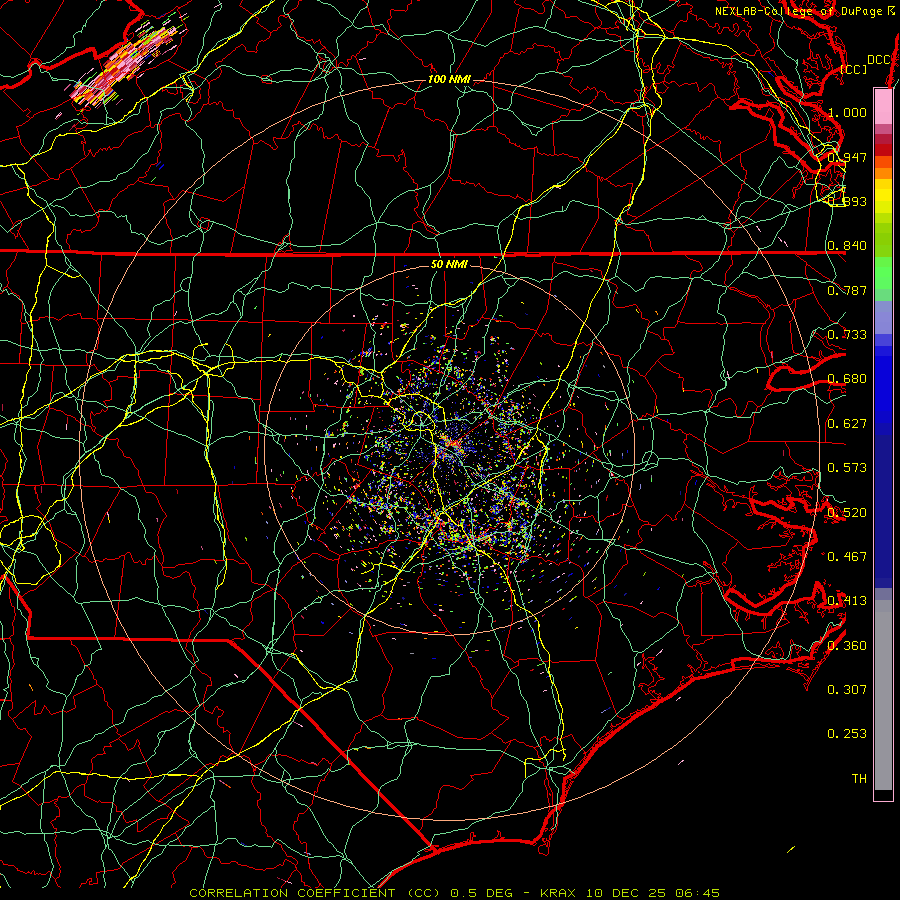Click the pink-yellow radar echo cluster in northwest

pos(126,63)
